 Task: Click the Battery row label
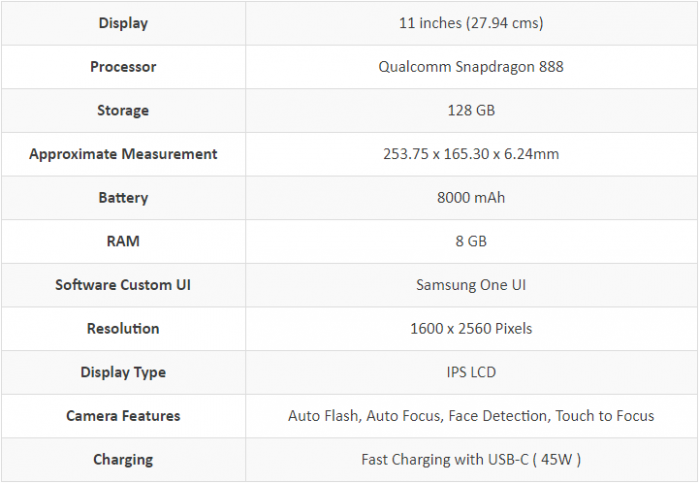123,198
